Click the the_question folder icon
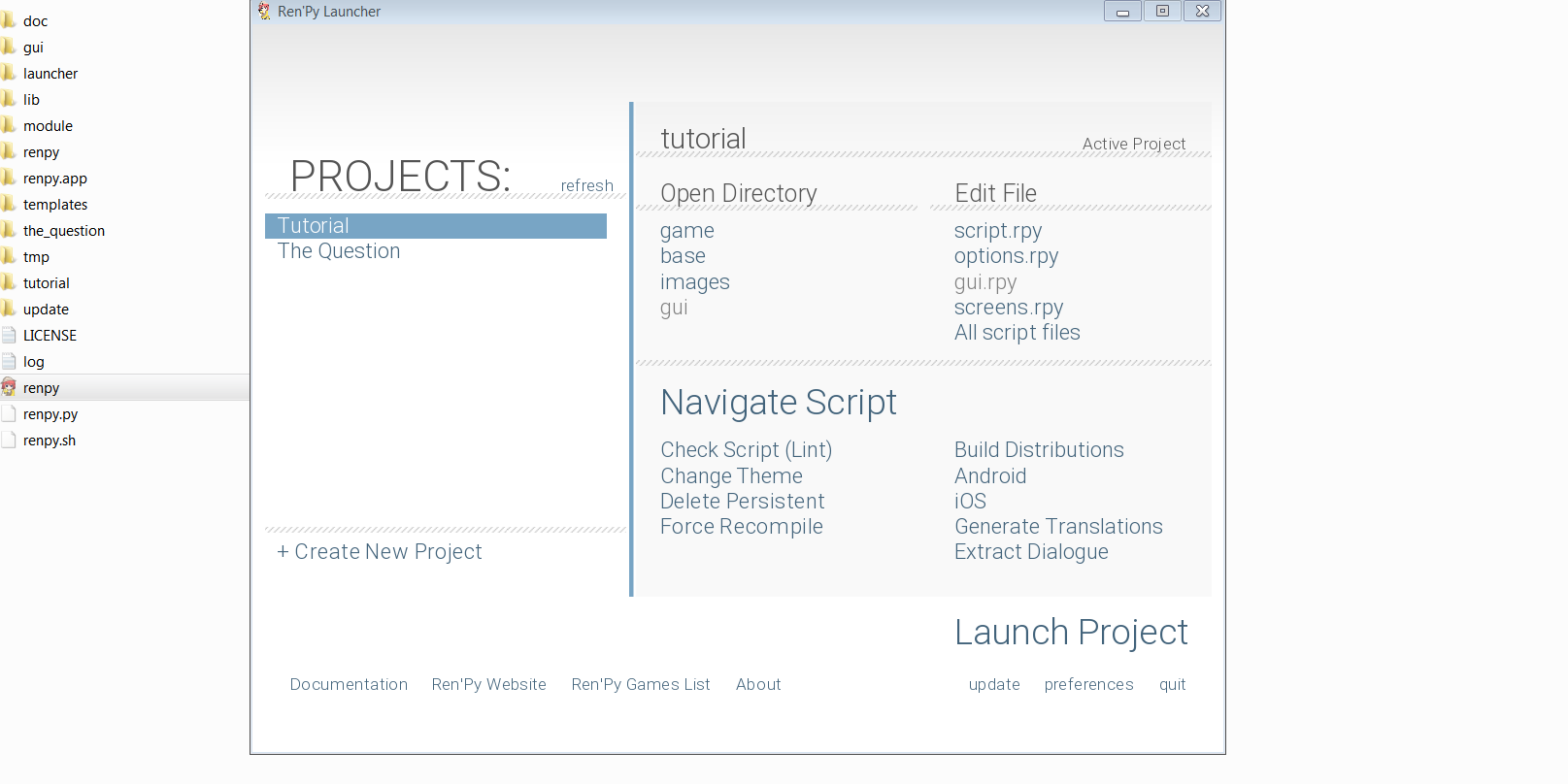This screenshot has height=784, width=1568. [x=9, y=230]
